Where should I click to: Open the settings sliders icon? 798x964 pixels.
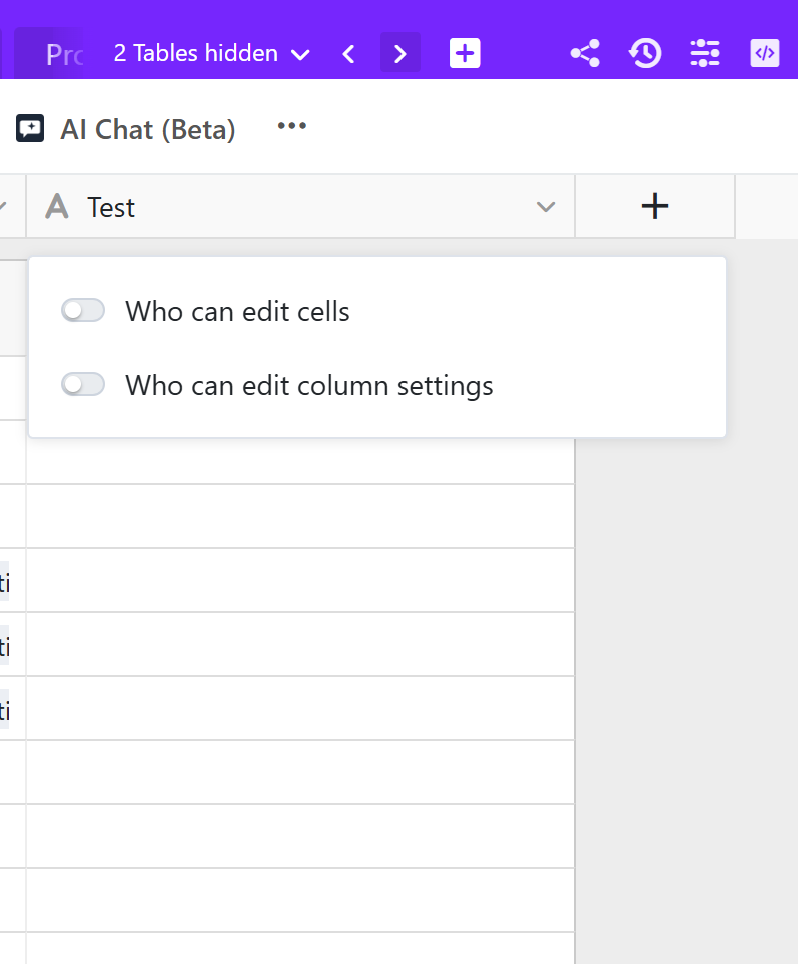coord(705,53)
